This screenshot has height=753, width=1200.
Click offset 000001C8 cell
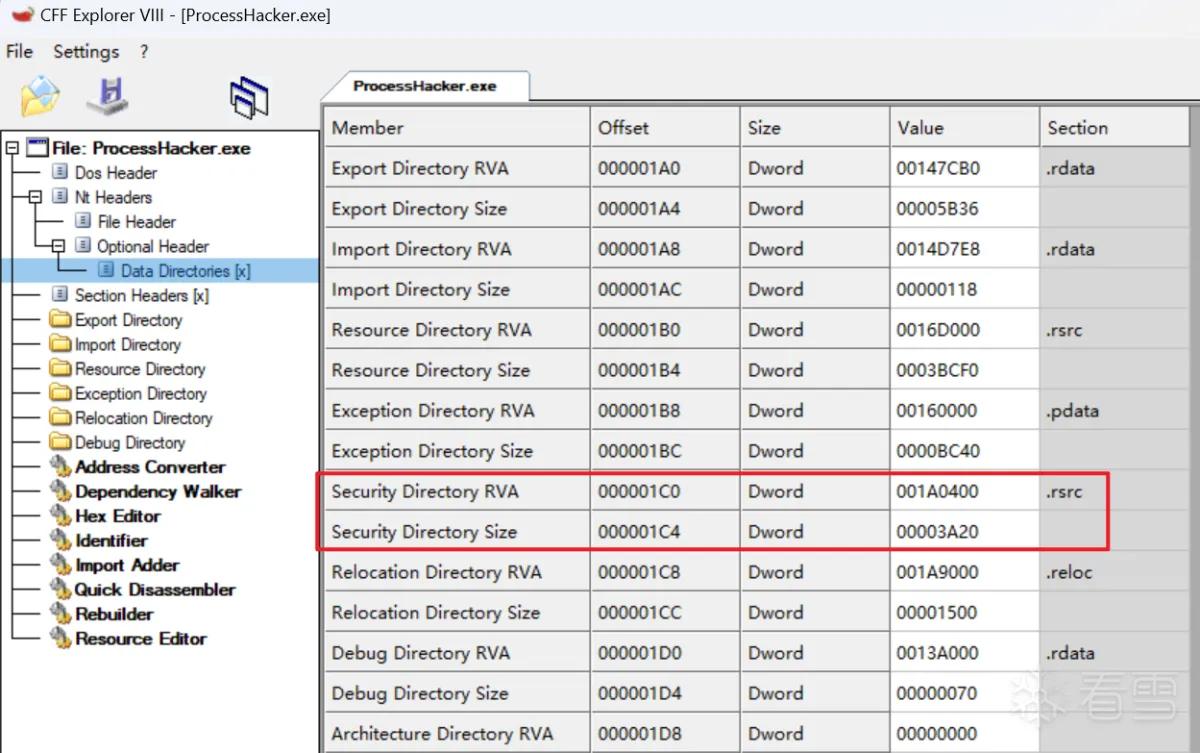[666, 572]
